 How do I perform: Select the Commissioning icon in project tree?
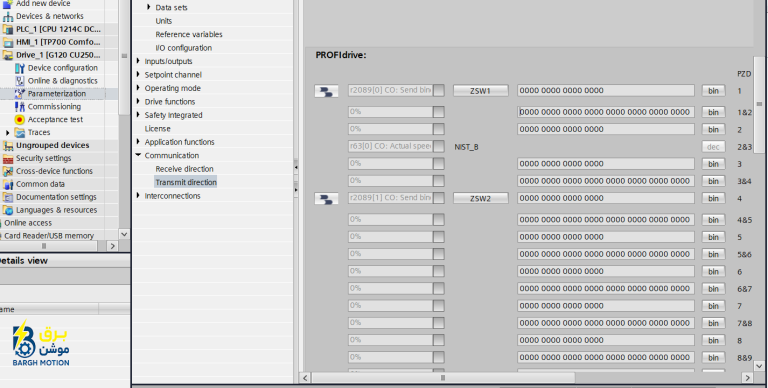point(20,107)
